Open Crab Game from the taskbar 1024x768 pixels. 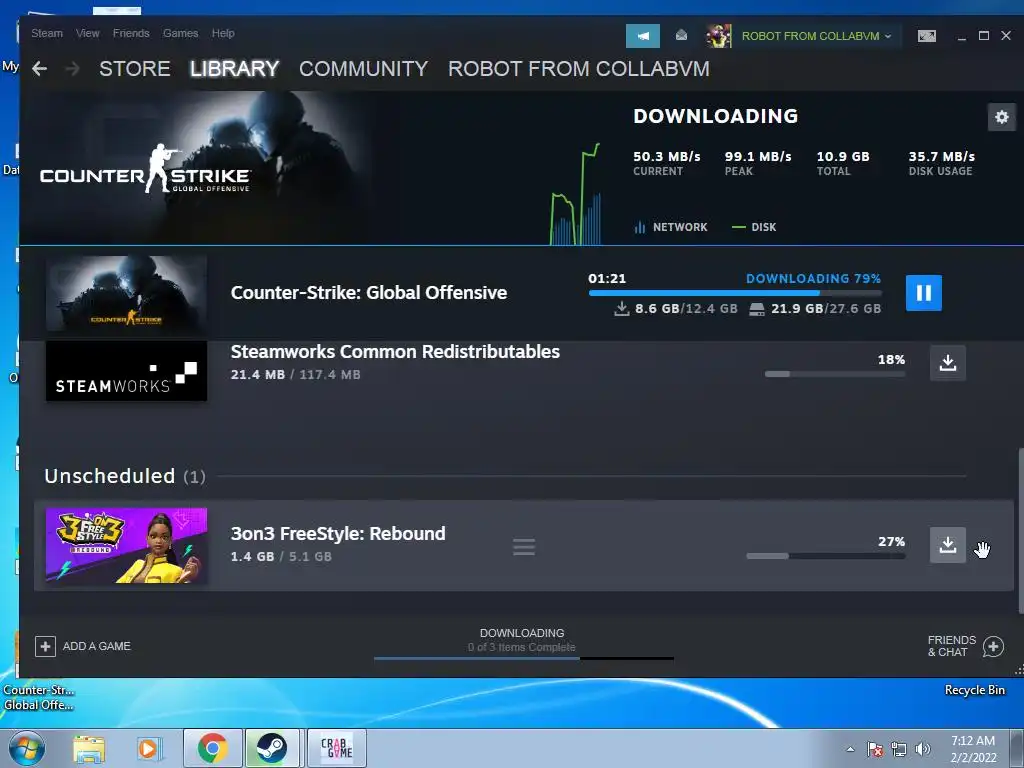[x=336, y=748]
